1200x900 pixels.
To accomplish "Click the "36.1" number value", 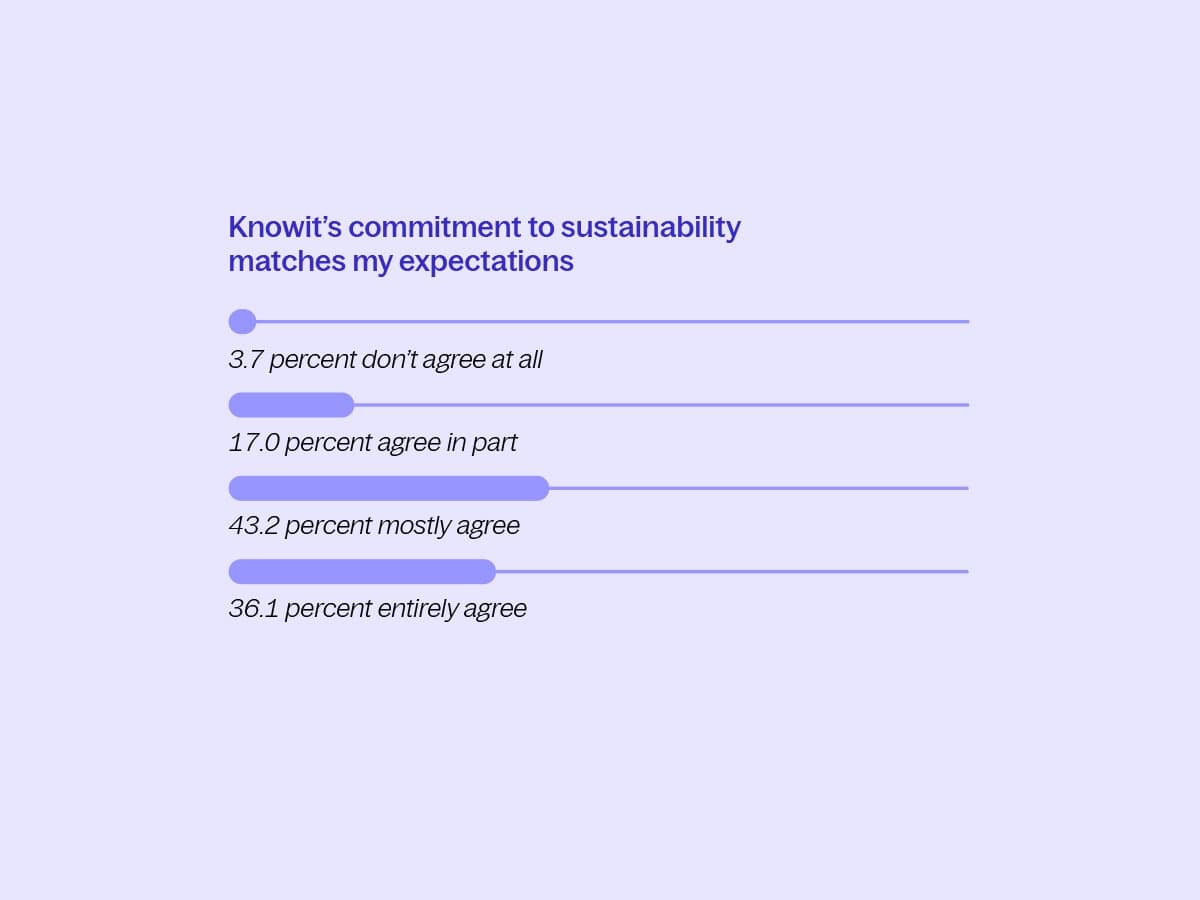I will [x=253, y=609].
